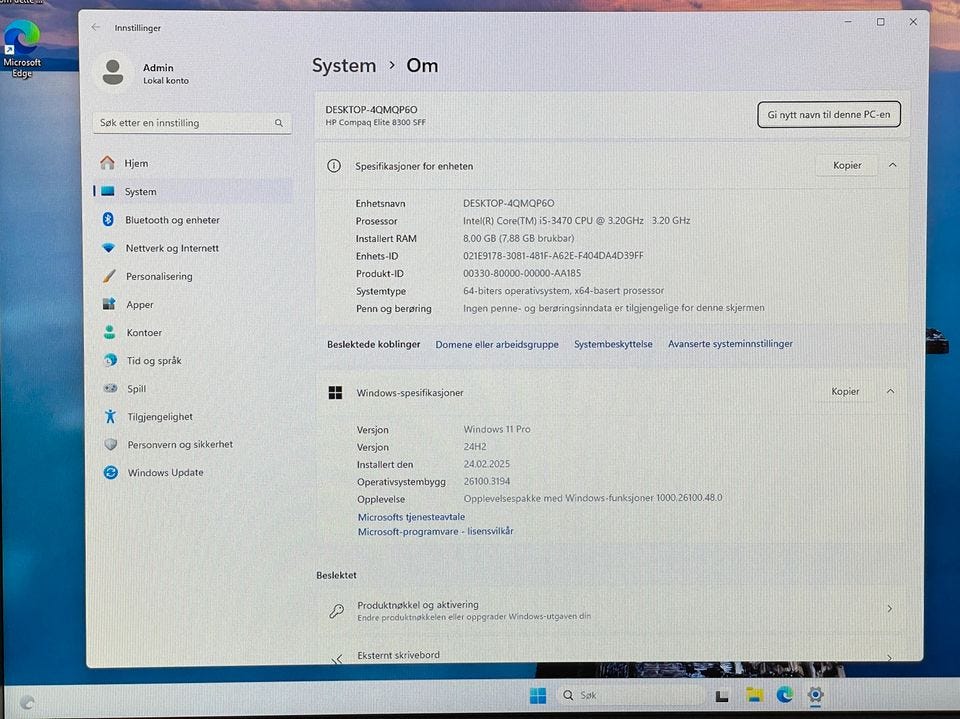
Task: Click the Windows 11 Pro version text
Action: point(497,429)
